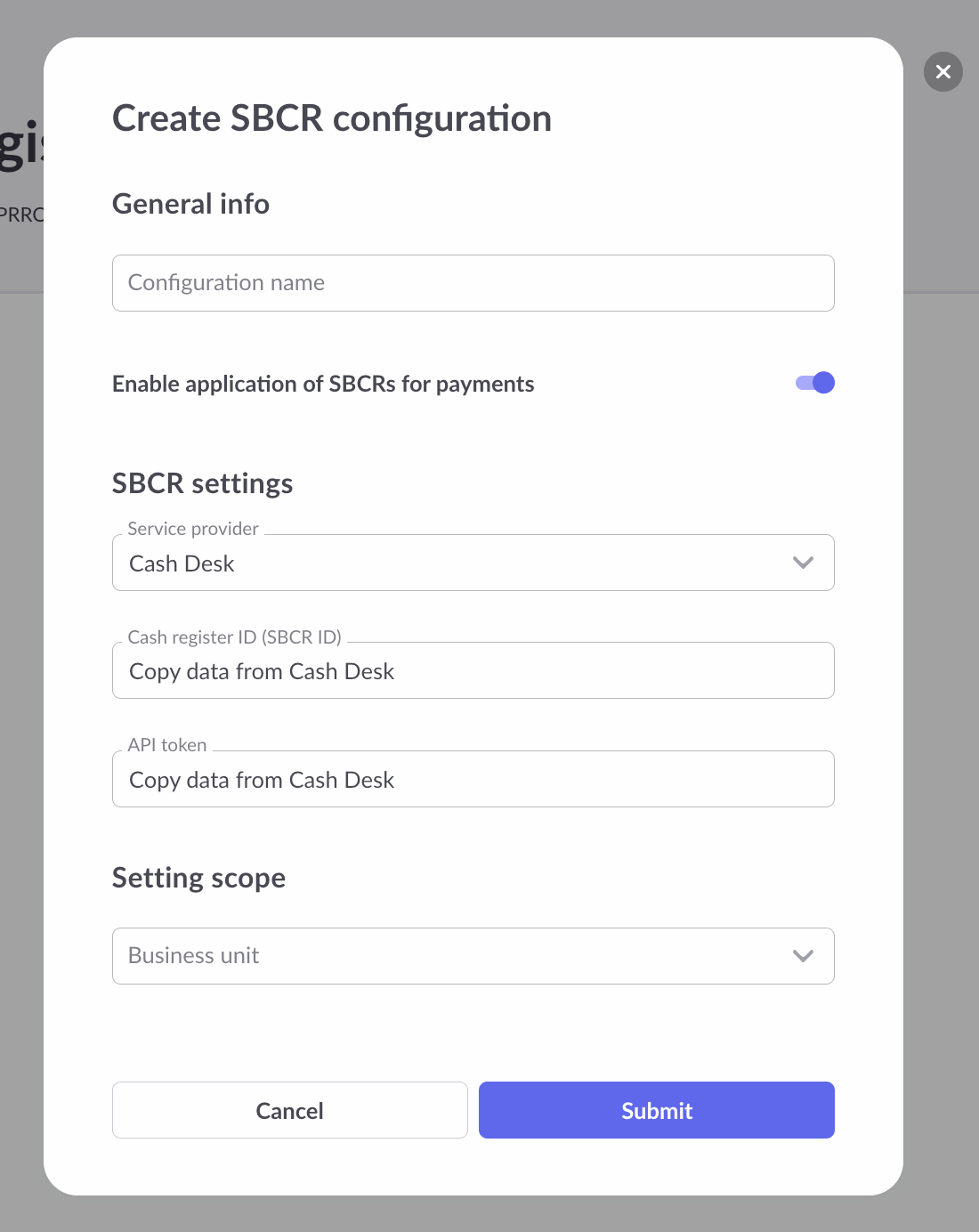Open the Service provider Cash Desk dropdown
Viewport: 979px width, 1232px height.
point(472,563)
